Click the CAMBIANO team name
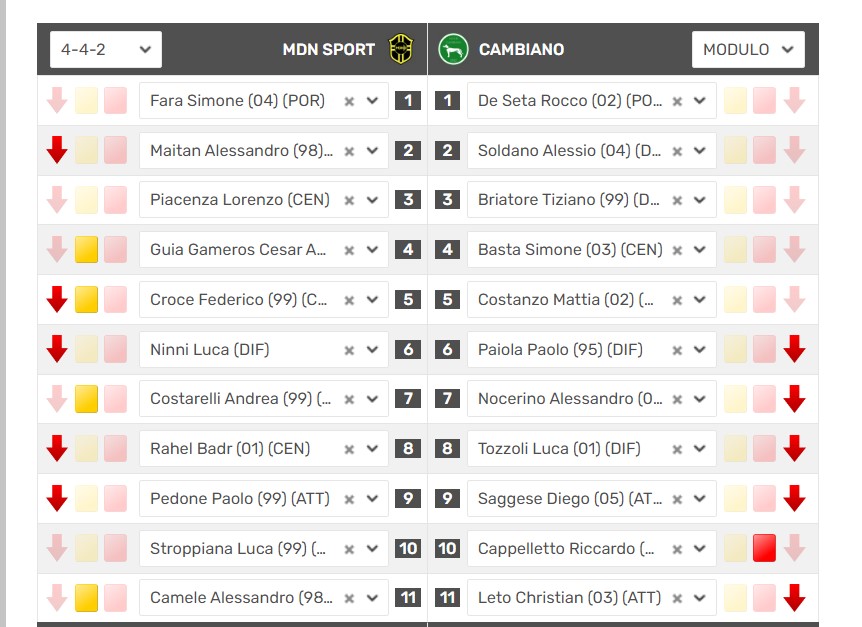The height and width of the screenshot is (627, 862). tap(521, 49)
